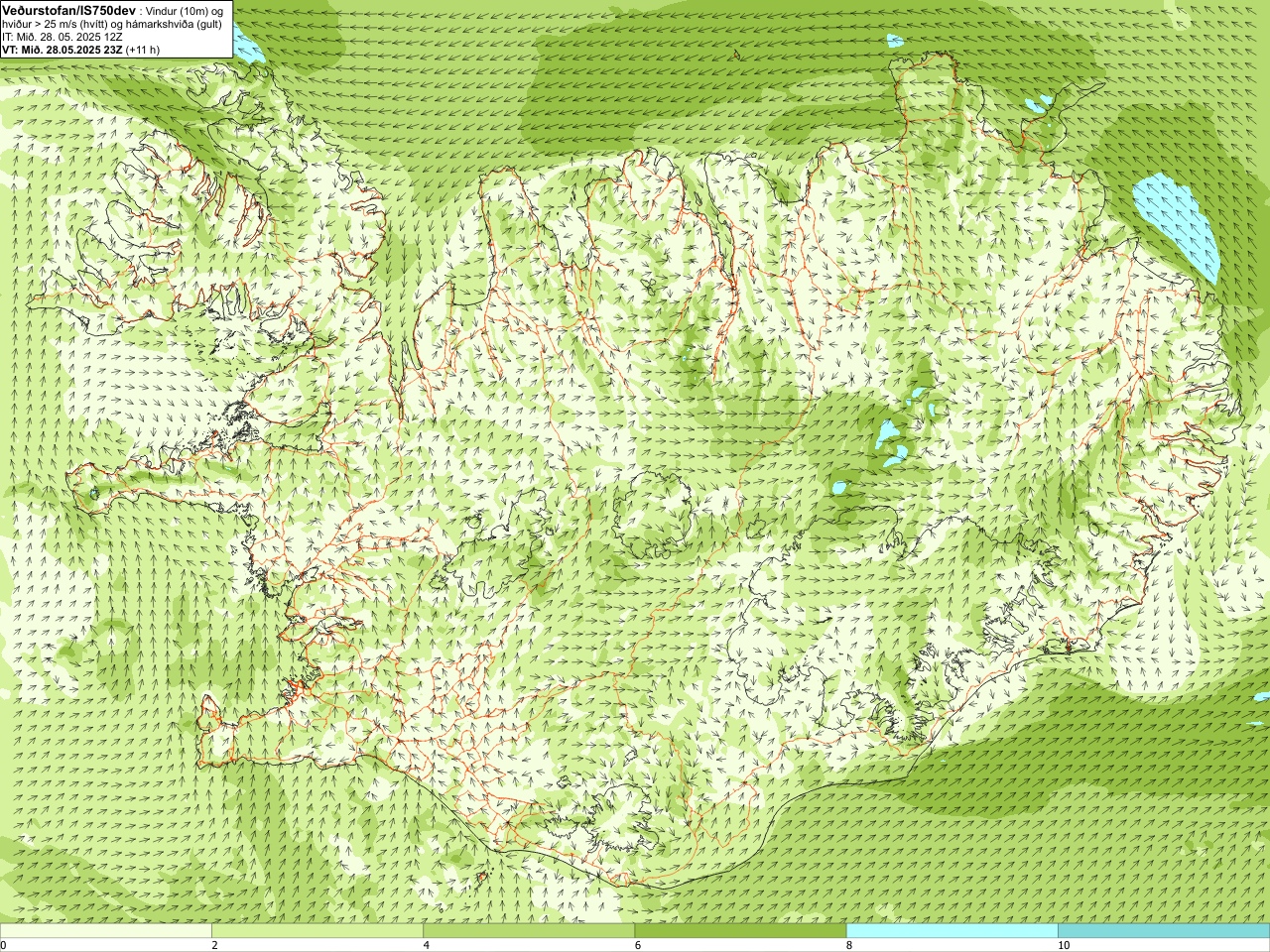
Task: Click the legend tick label '2'
Action: pos(214,945)
